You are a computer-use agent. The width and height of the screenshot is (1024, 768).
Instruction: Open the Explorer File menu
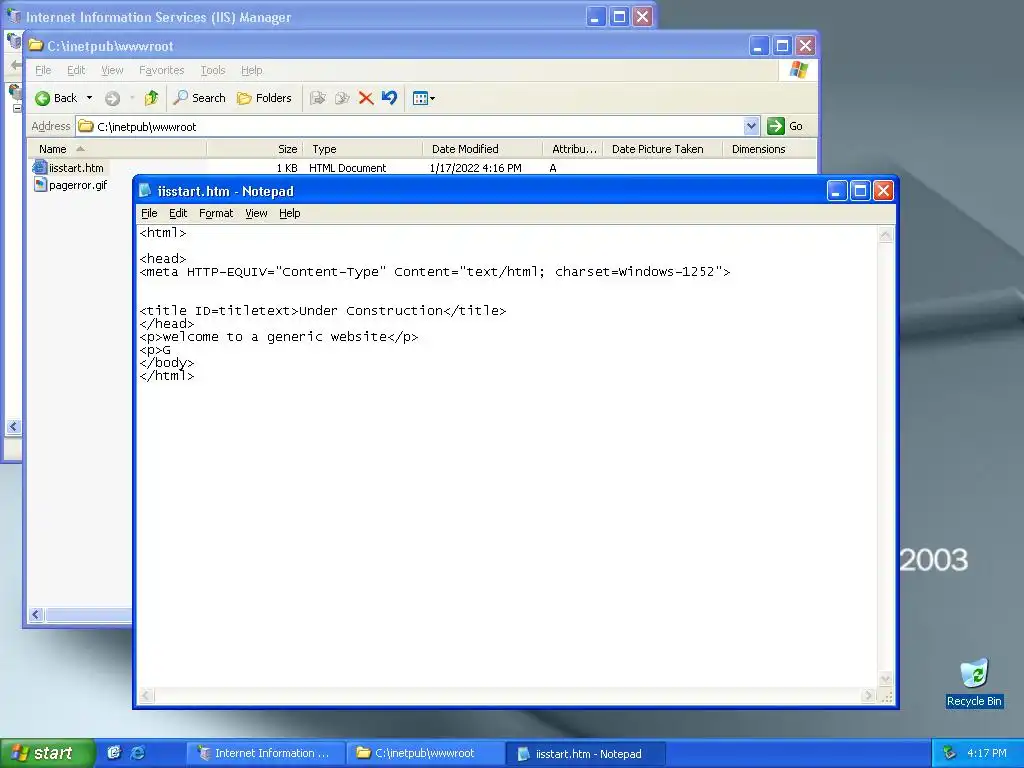pos(43,70)
